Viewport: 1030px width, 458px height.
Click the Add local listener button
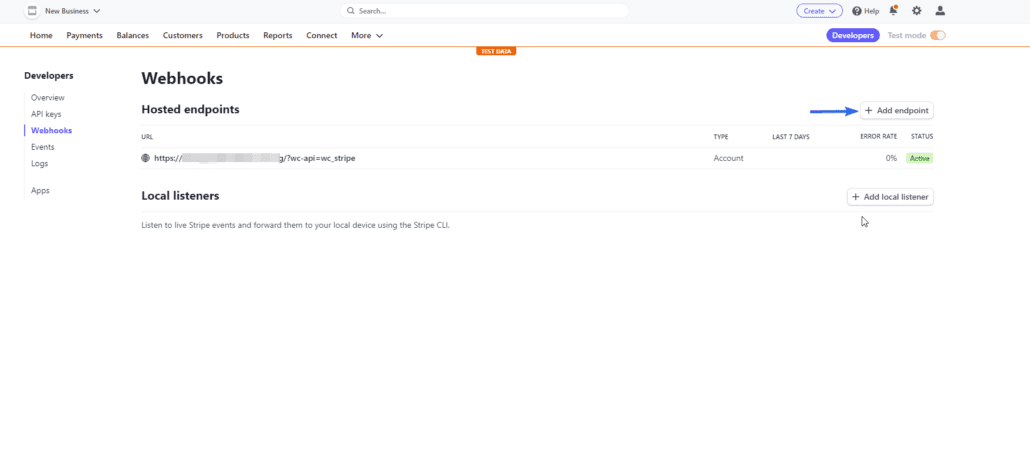click(x=890, y=197)
